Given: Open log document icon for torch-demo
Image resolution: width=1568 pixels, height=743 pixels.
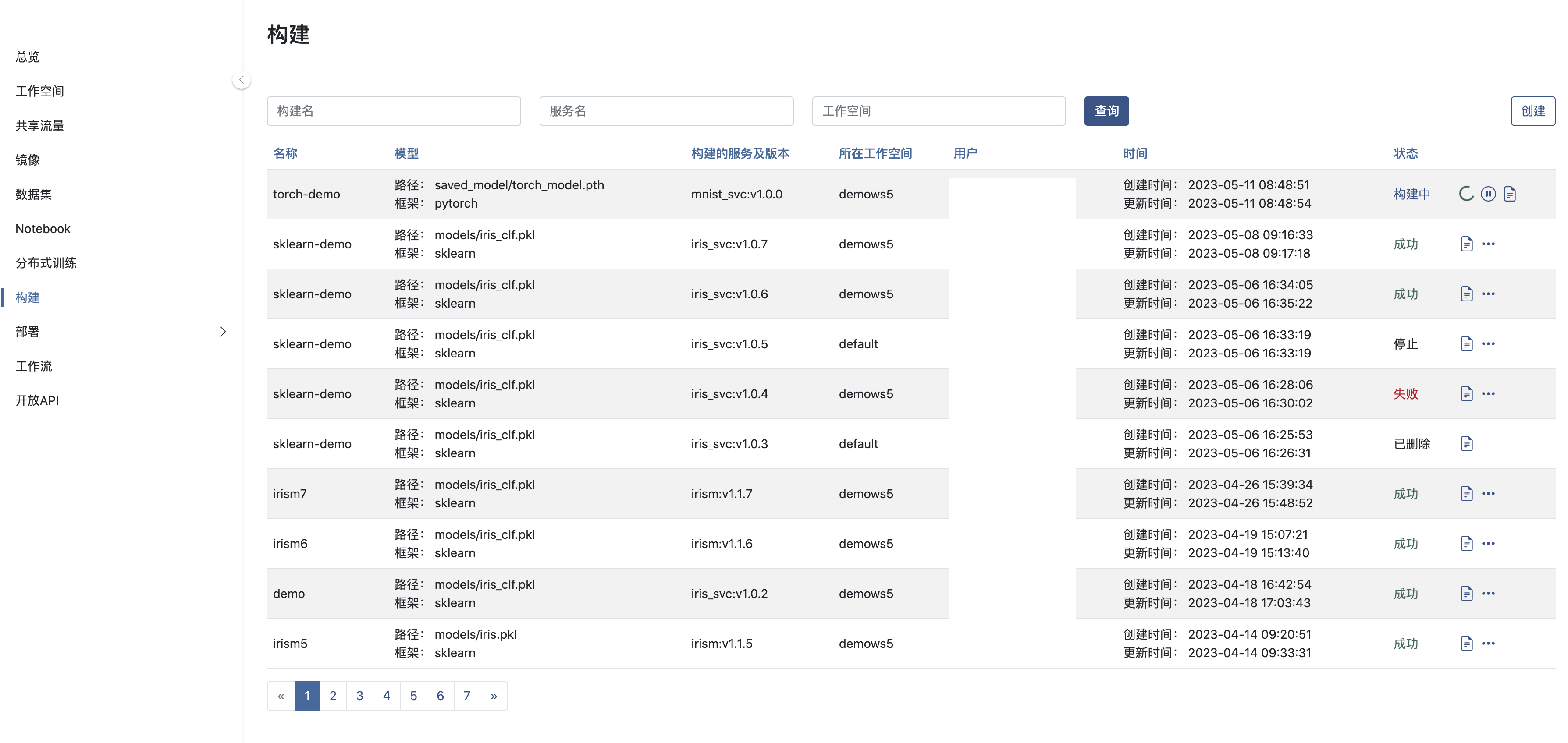Looking at the screenshot, I should click(x=1510, y=194).
